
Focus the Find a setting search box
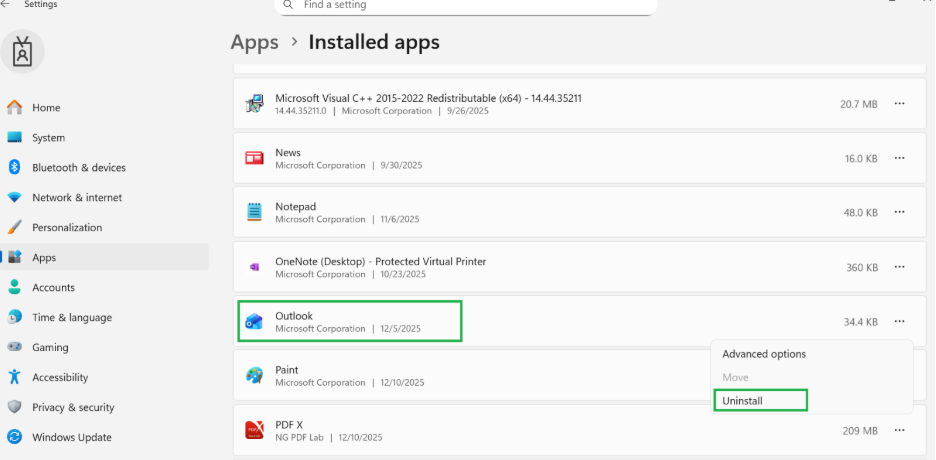(466, 5)
